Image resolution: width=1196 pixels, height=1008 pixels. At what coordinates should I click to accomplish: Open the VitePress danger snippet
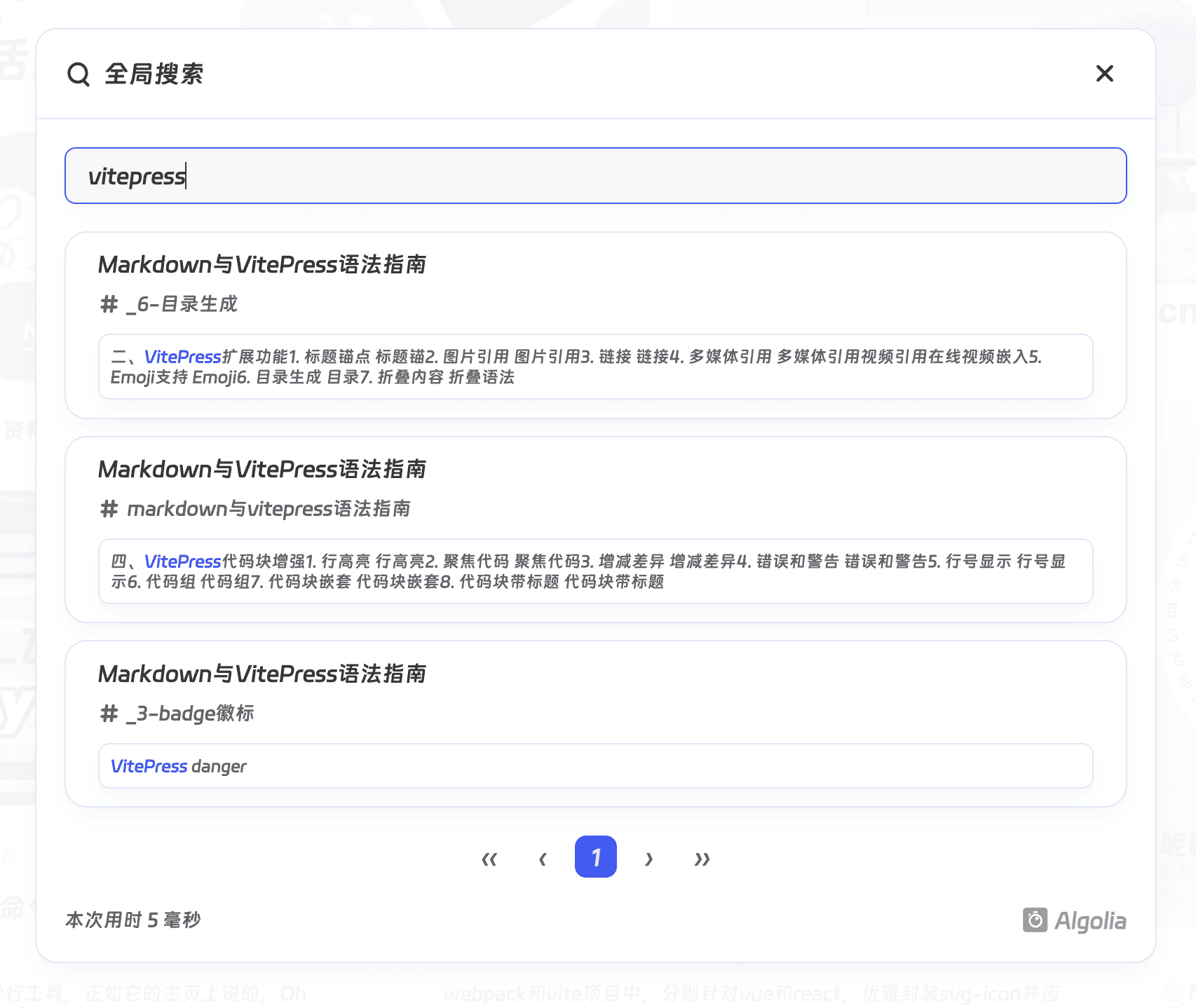[596, 766]
